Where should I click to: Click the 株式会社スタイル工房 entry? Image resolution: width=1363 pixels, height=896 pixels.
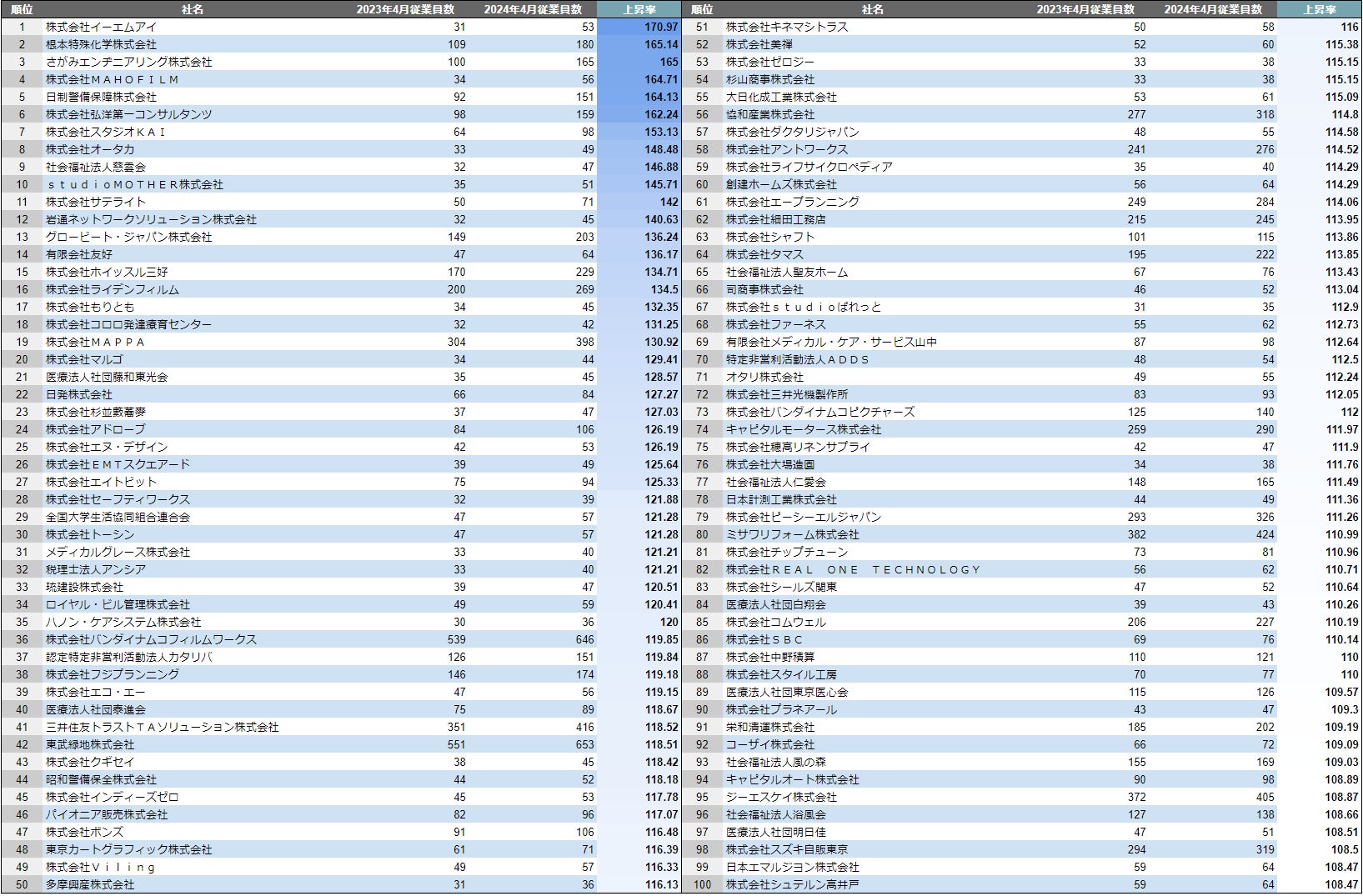coord(781,674)
